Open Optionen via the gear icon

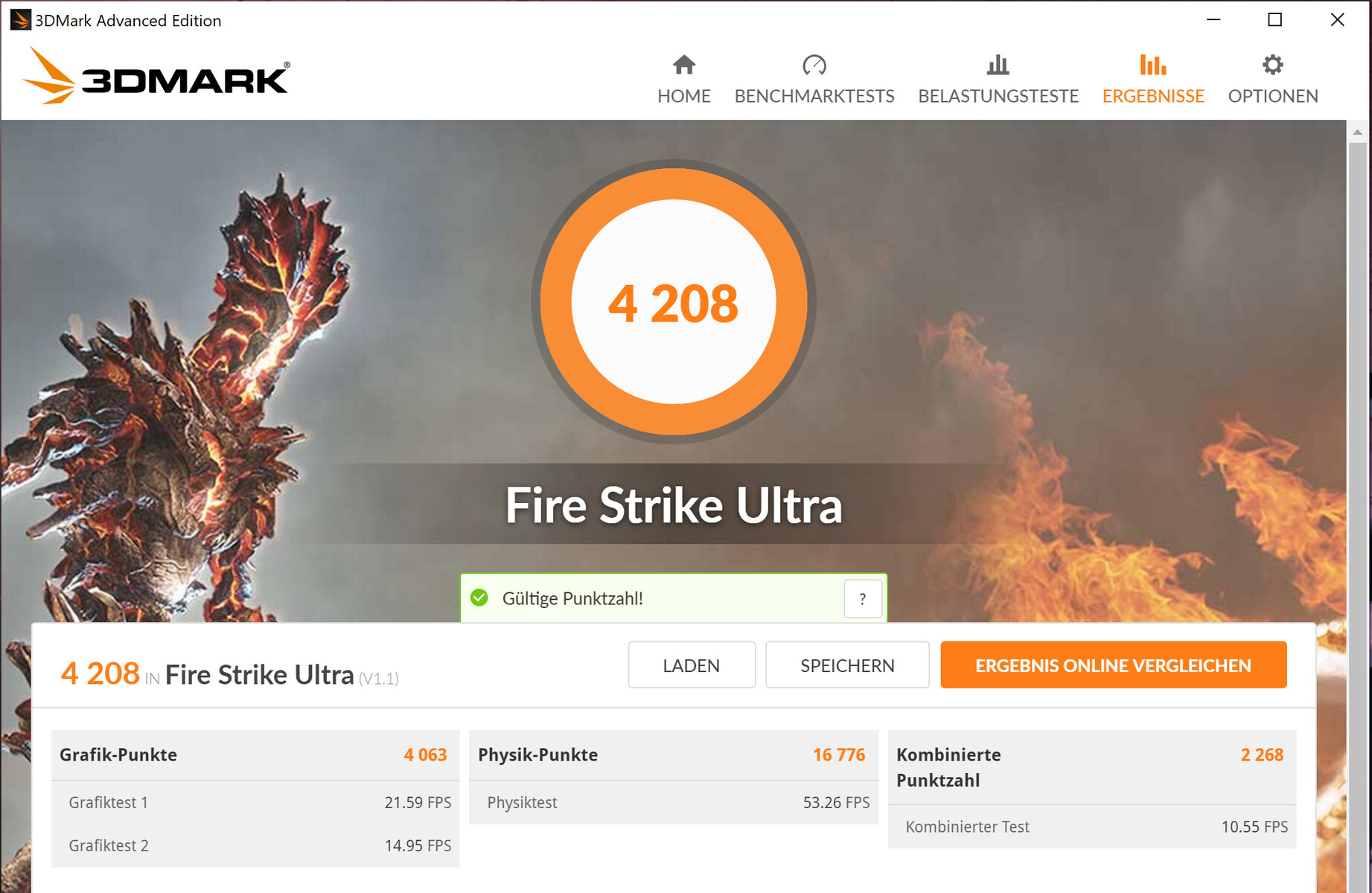1272,65
